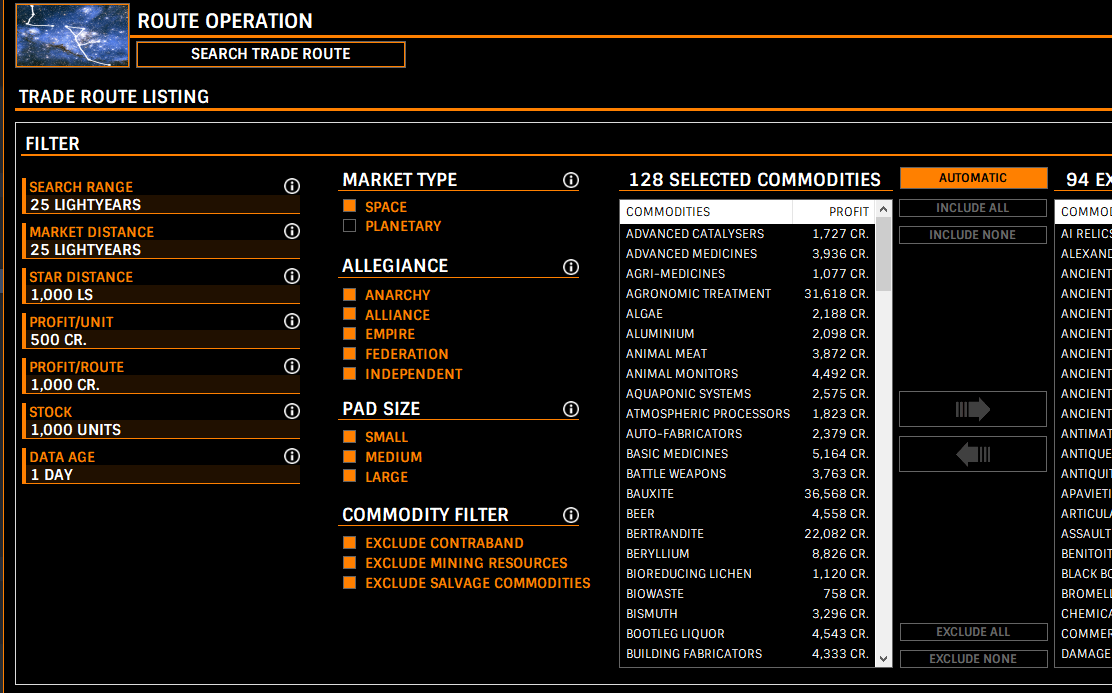
Task: Open the Allegiance info icon
Action: tap(571, 267)
